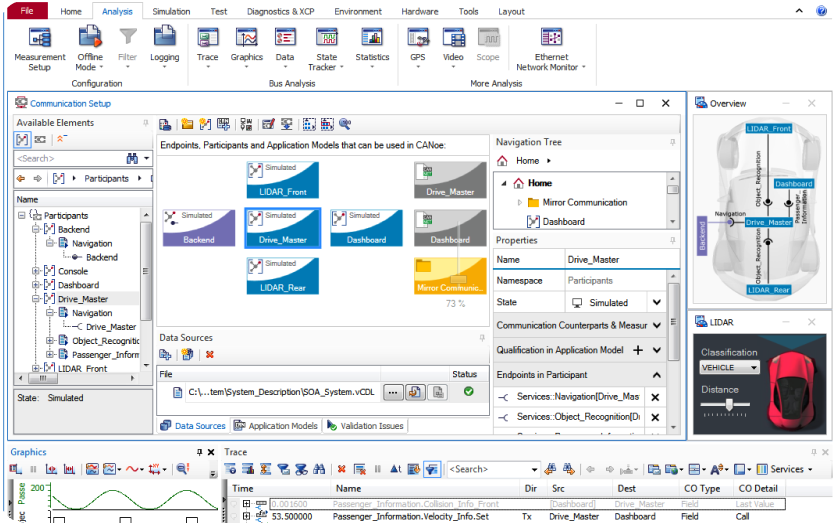Screen dimensions: 833x523
Task: Open the Validation Issues tab
Action: click(365, 426)
